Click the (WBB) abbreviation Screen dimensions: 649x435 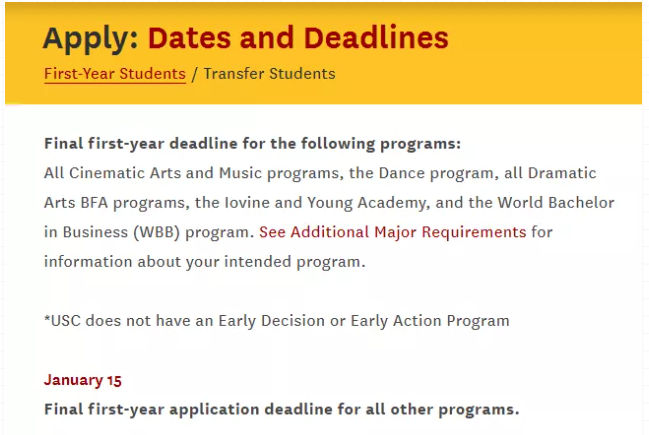156,232
